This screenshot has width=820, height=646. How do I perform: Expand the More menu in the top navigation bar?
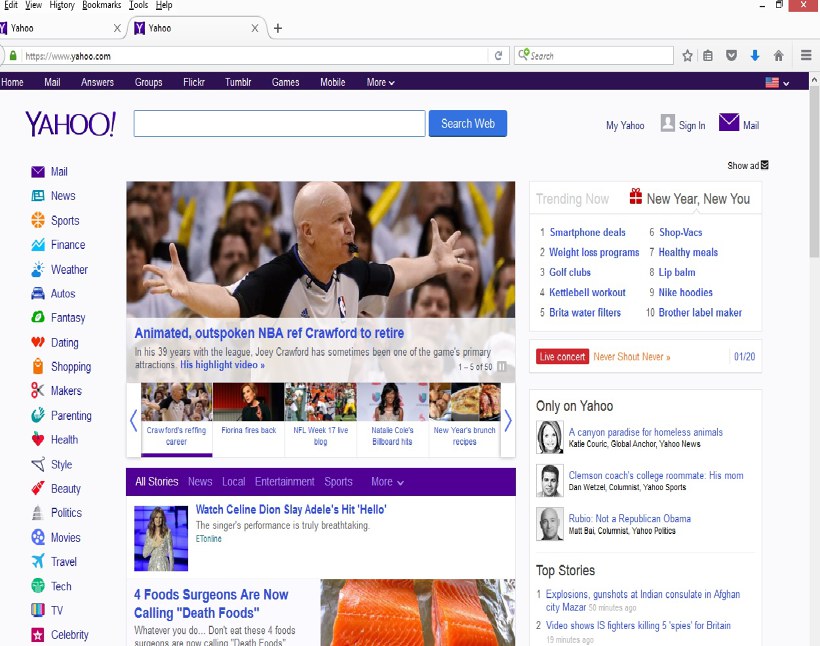(380, 82)
